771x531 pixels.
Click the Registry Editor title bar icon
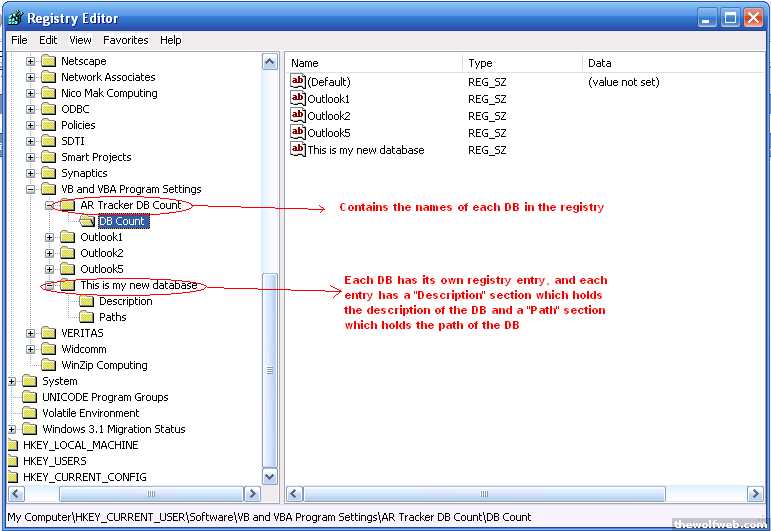13,17
